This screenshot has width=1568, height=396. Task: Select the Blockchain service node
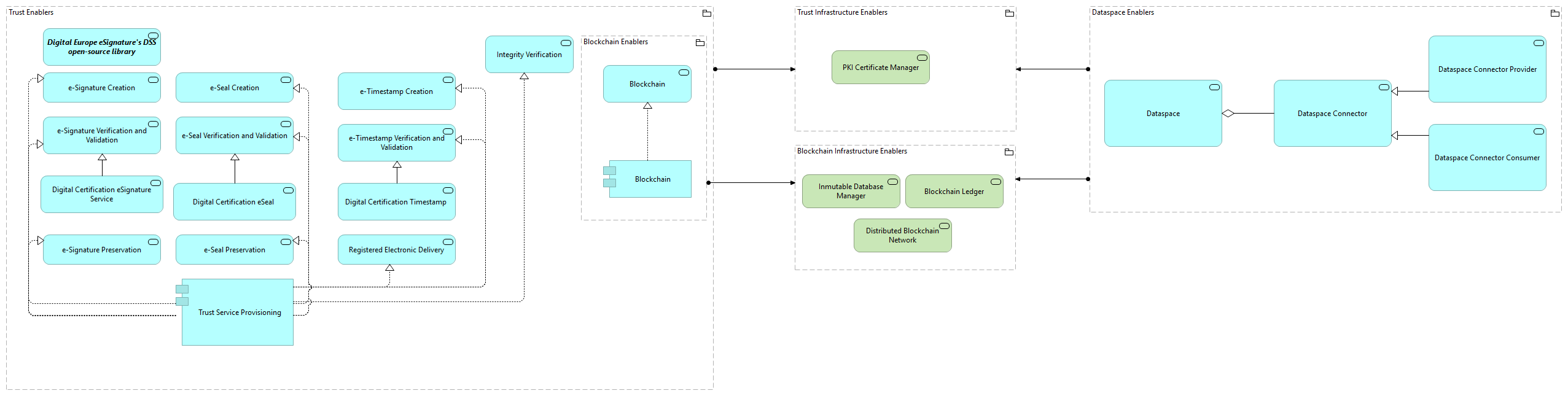pos(647,84)
